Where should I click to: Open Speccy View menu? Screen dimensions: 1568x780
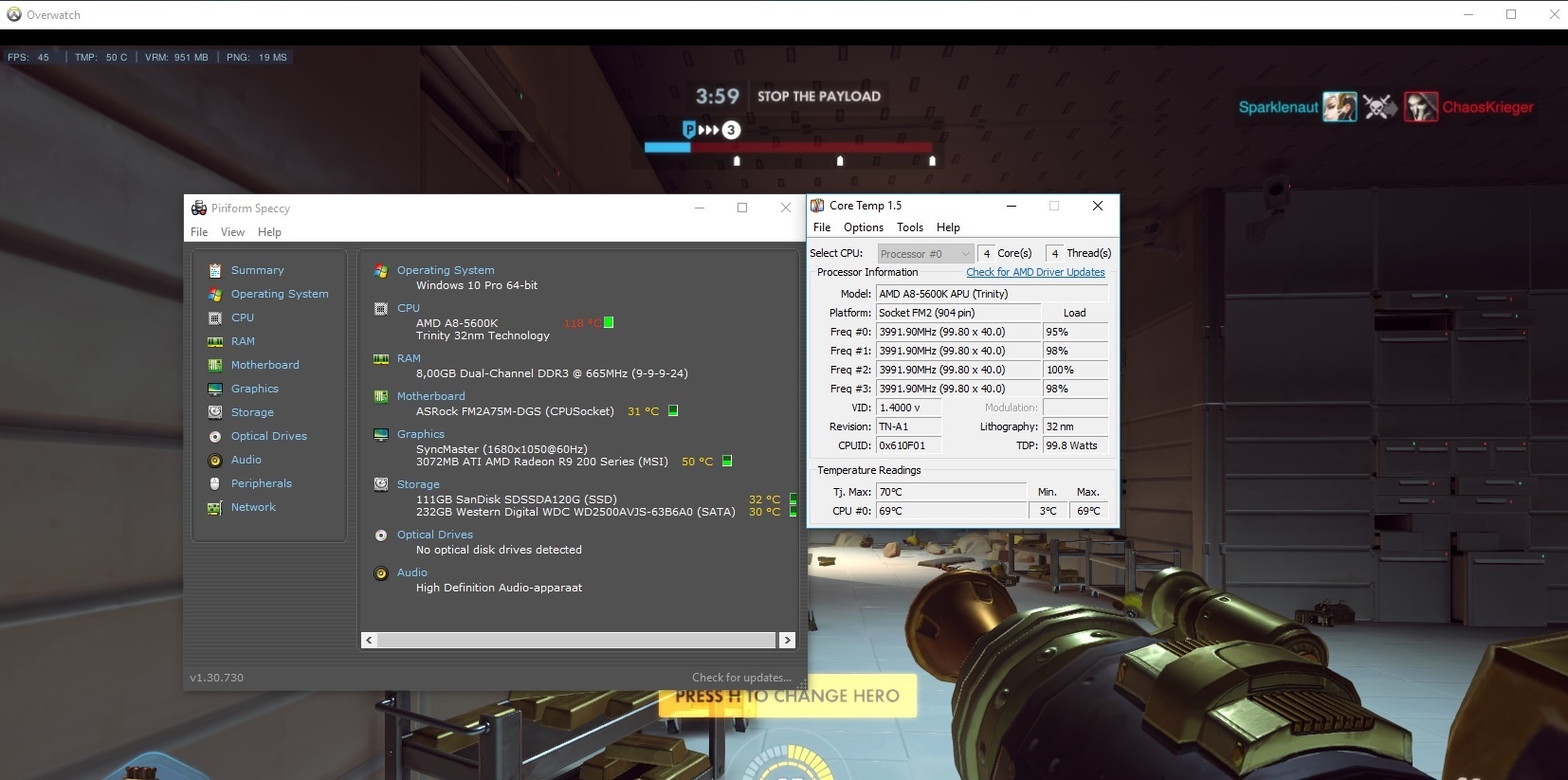[232, 232]
